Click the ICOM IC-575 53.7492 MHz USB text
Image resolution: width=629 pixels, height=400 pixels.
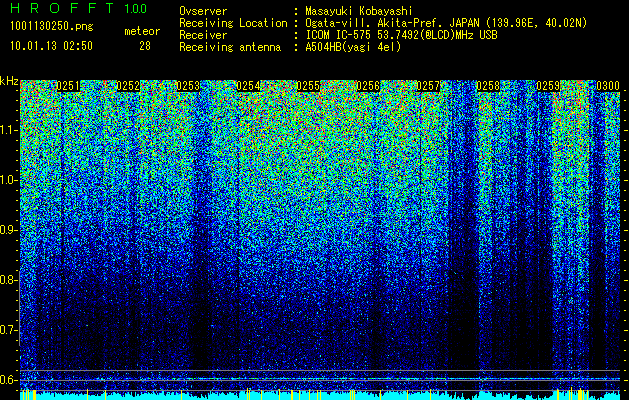tap(401, 35)
